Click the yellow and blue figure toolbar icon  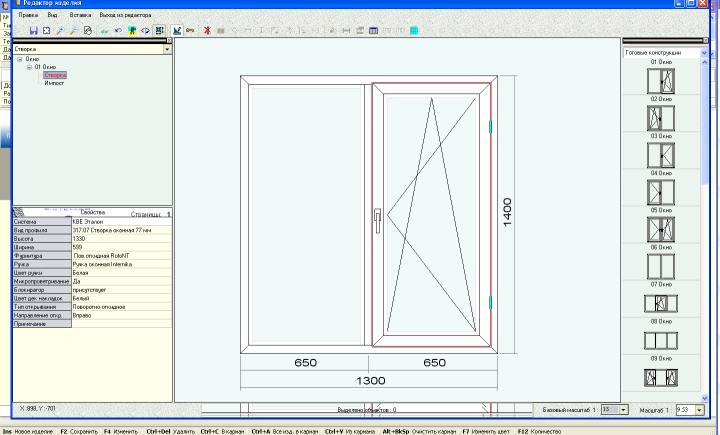(x=132, y=31)
